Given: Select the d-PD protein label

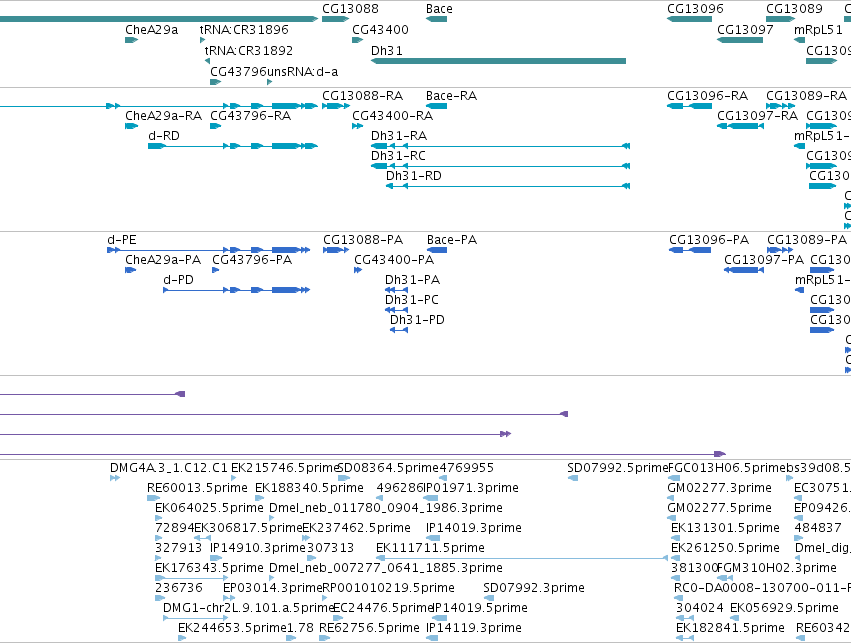Looking at the screenshot, I should pos(179,281).
